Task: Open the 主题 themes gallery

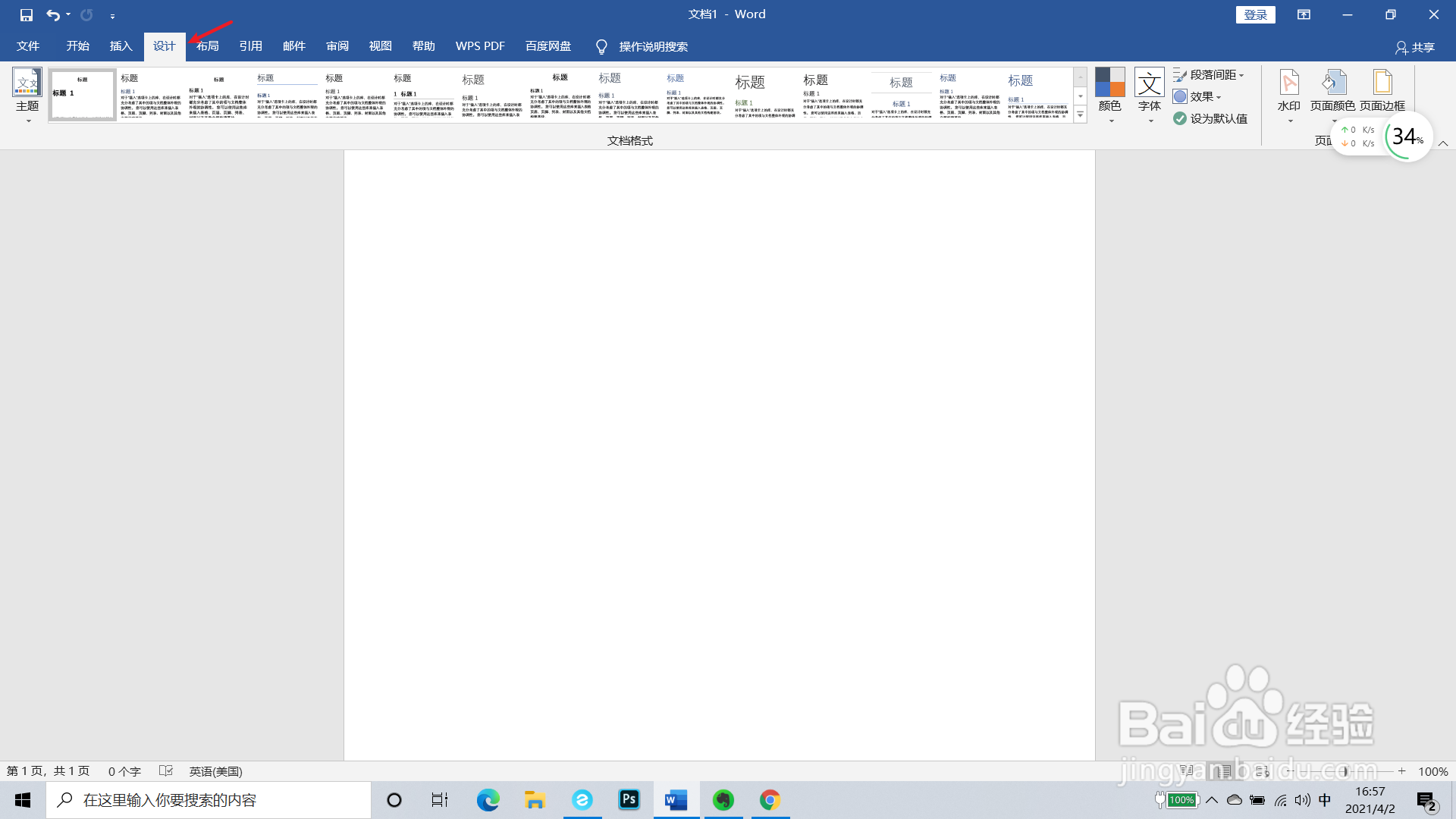Action: coord(27,96)
